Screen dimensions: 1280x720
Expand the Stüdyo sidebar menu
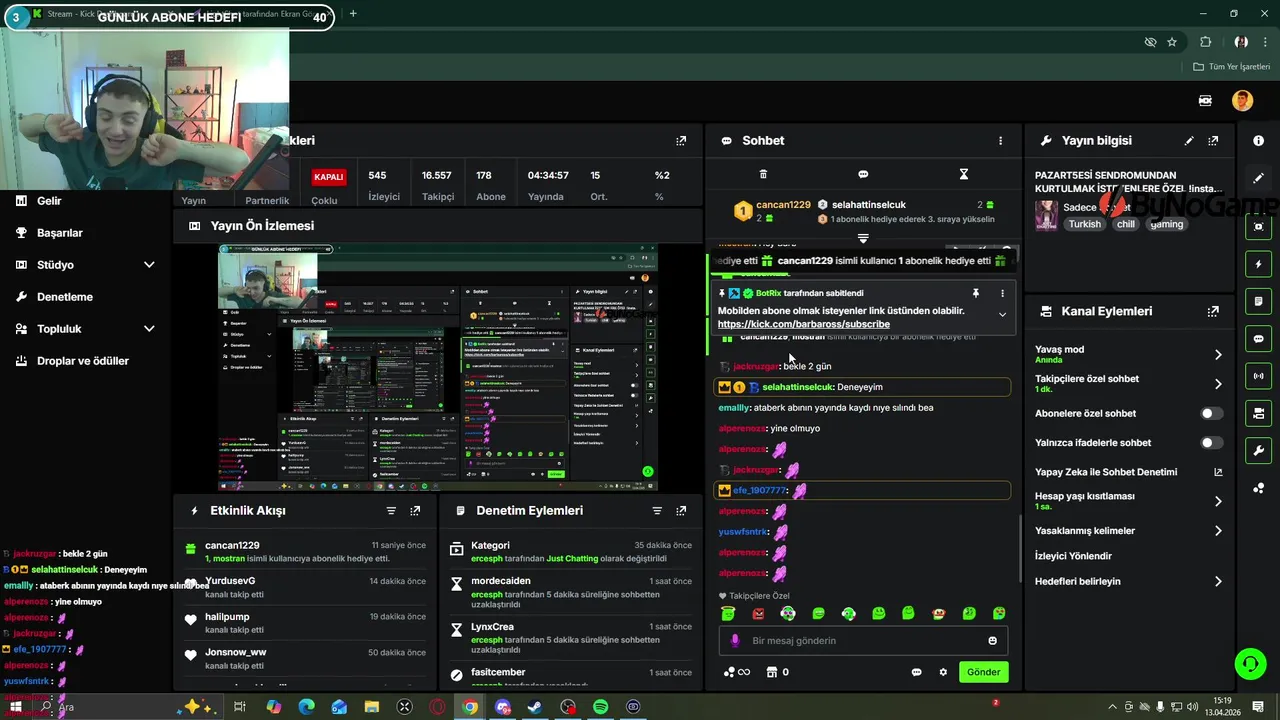(x=149, y=265)
